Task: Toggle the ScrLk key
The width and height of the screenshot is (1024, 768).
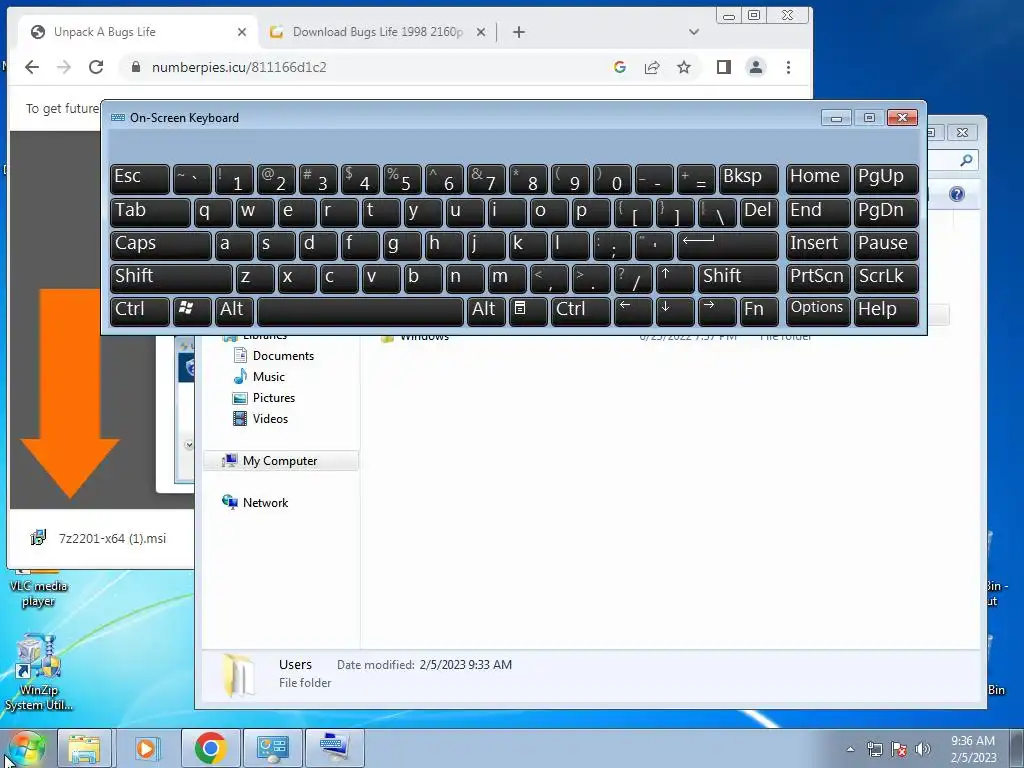Action: pyautogui.click(x=886, y=278)
